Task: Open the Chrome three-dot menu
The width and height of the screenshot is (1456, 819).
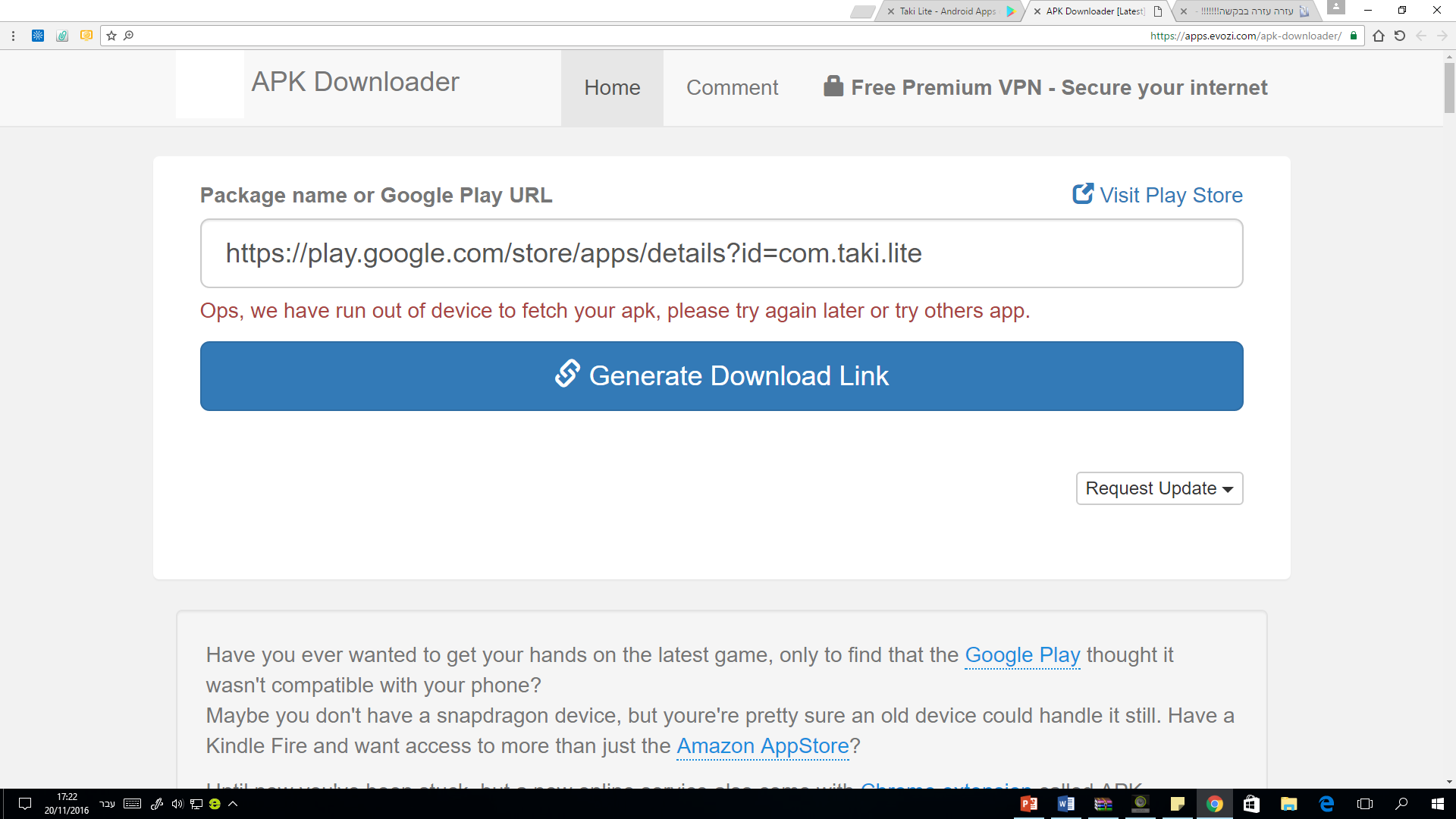Action: tap(13, 36)
